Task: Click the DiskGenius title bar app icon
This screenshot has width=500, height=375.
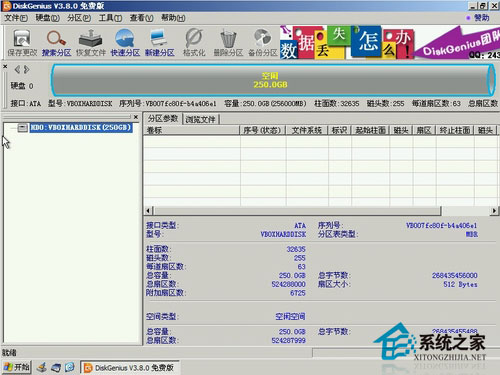Action: [x=6, y=6]
